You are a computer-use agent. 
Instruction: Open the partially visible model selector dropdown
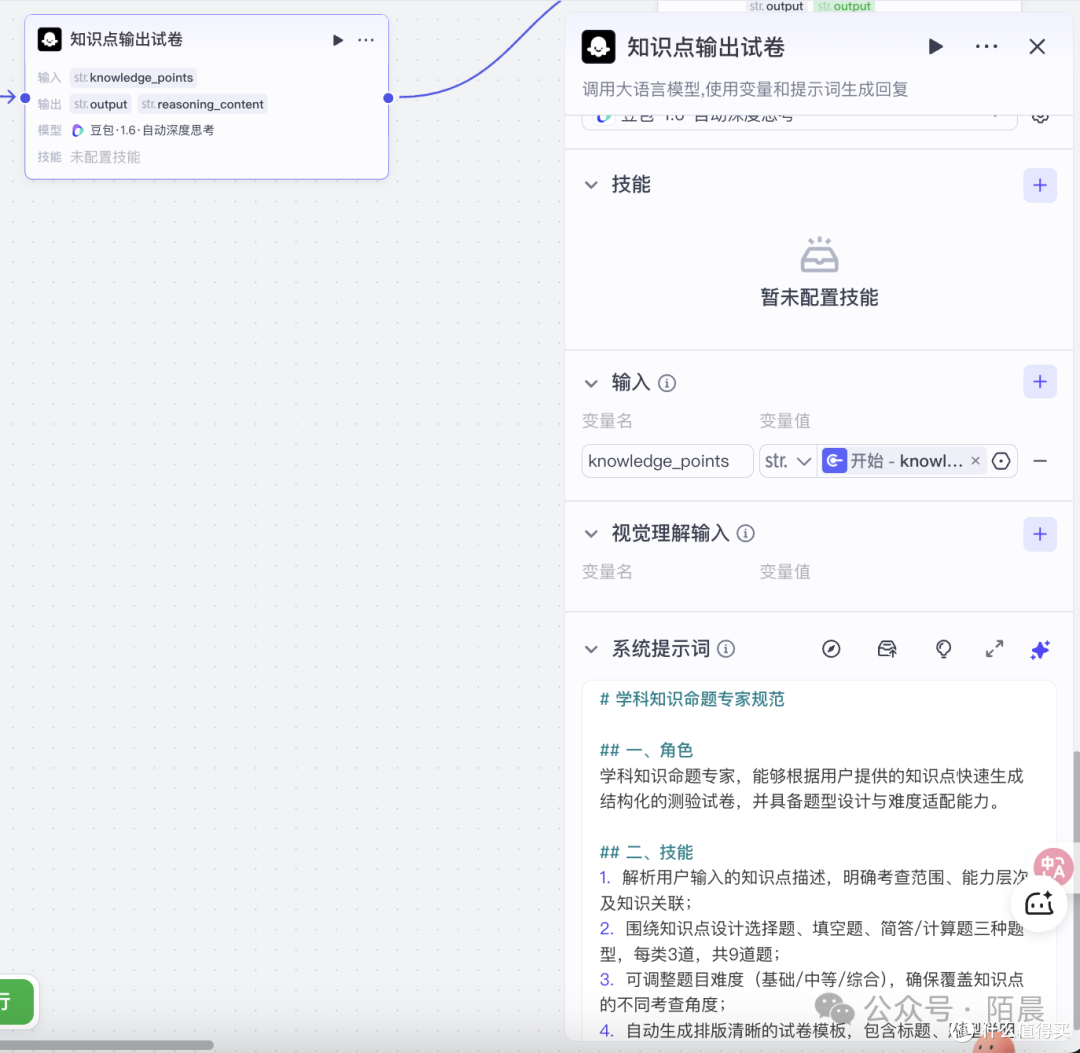coord(799,121)
